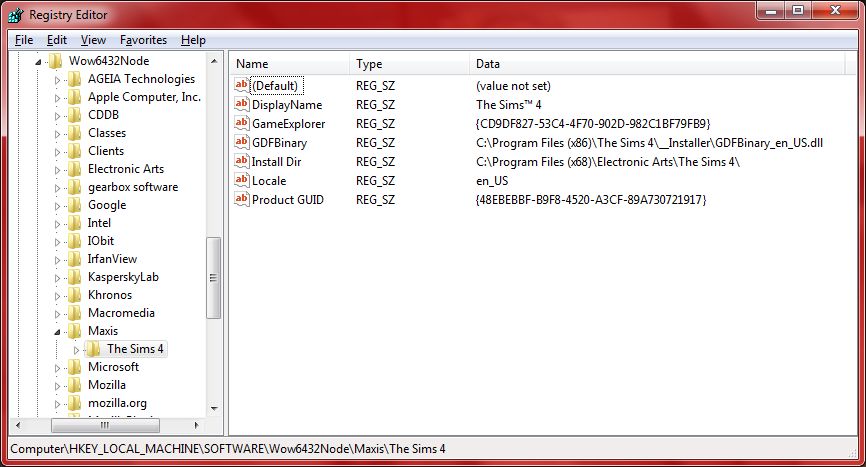Expand the KasperskyLab key
This screenshot has height=467, width=866.
[x=57, y=278]
